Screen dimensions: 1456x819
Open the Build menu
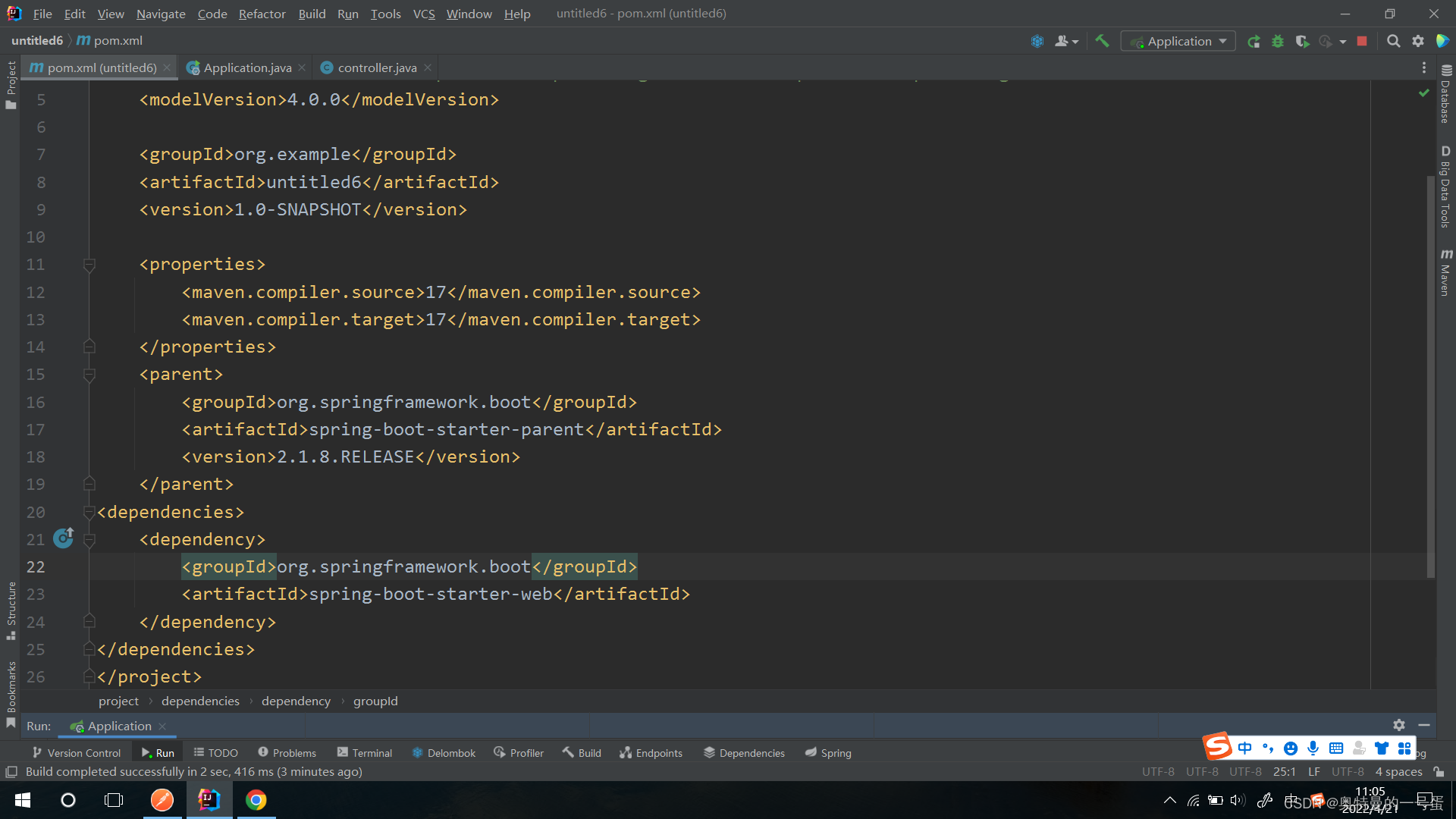[312, 14]
